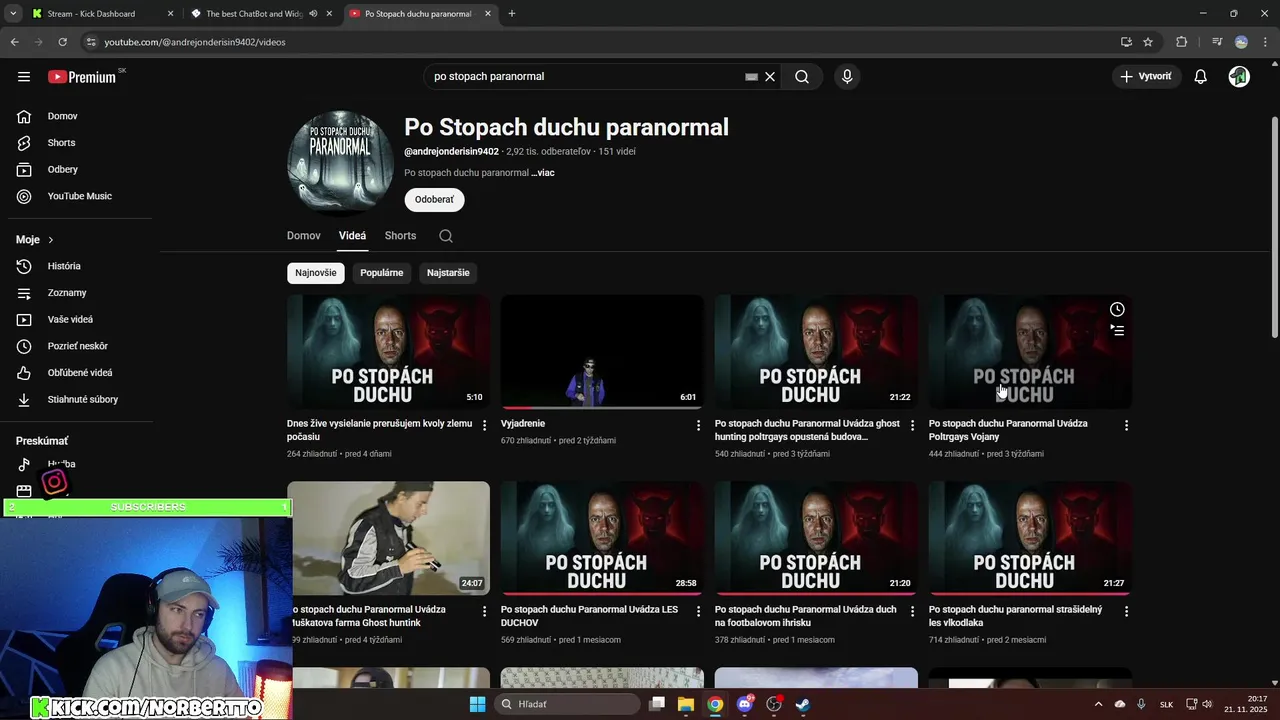Image resolution: width=1280 pixels, height=720 pixels.
Task: Switch to the channel Domov tab
Action: [x=304, y=236]
